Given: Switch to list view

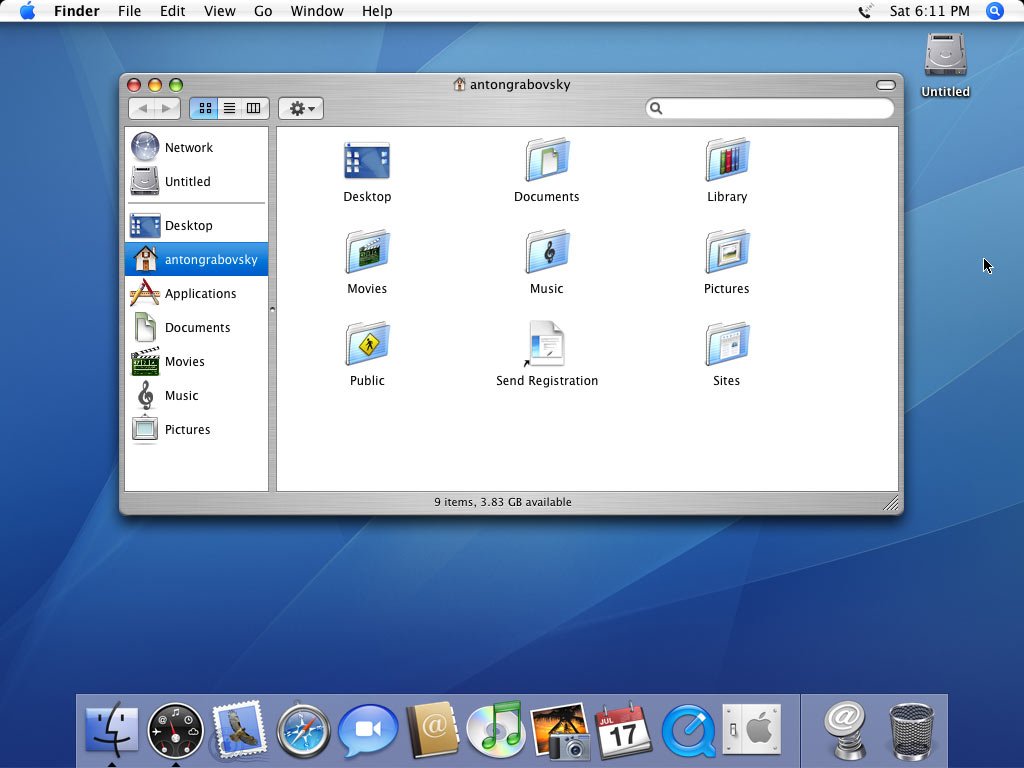Looking at the screenshot, I should point(229,108).
